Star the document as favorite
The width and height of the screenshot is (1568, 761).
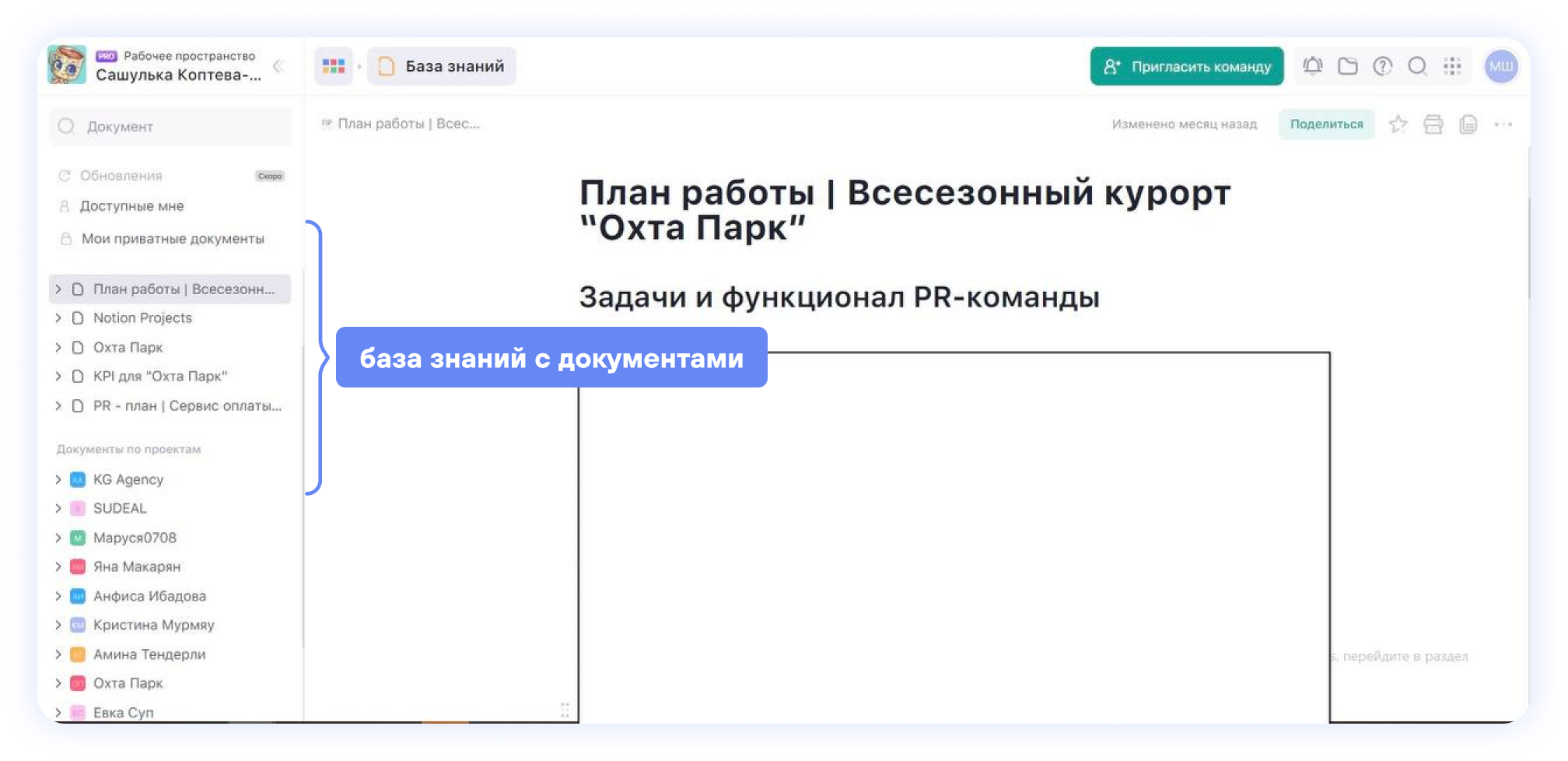click(x=1398, y=124)
